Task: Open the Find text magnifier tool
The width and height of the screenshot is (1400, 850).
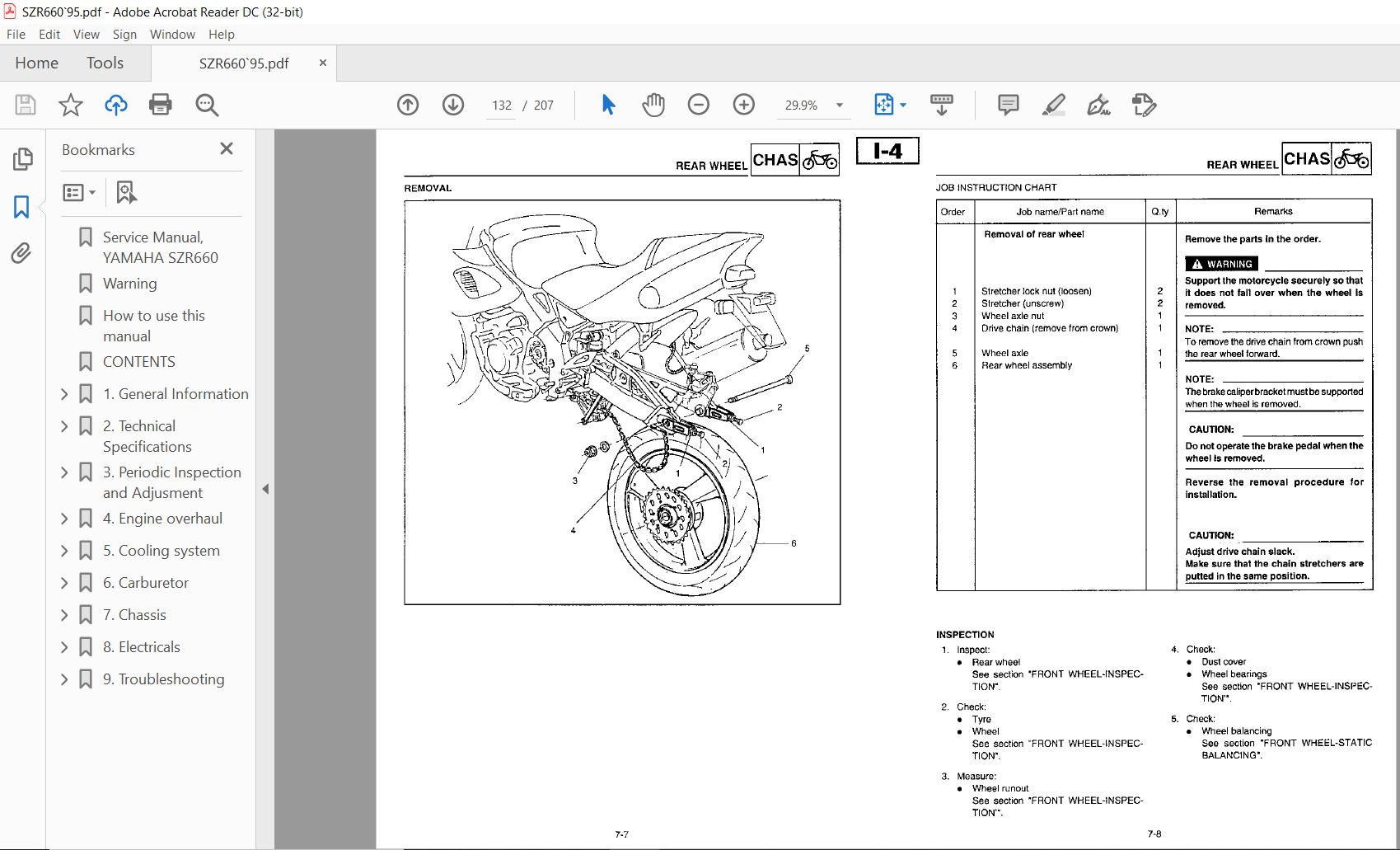Action: pos(207,105)
